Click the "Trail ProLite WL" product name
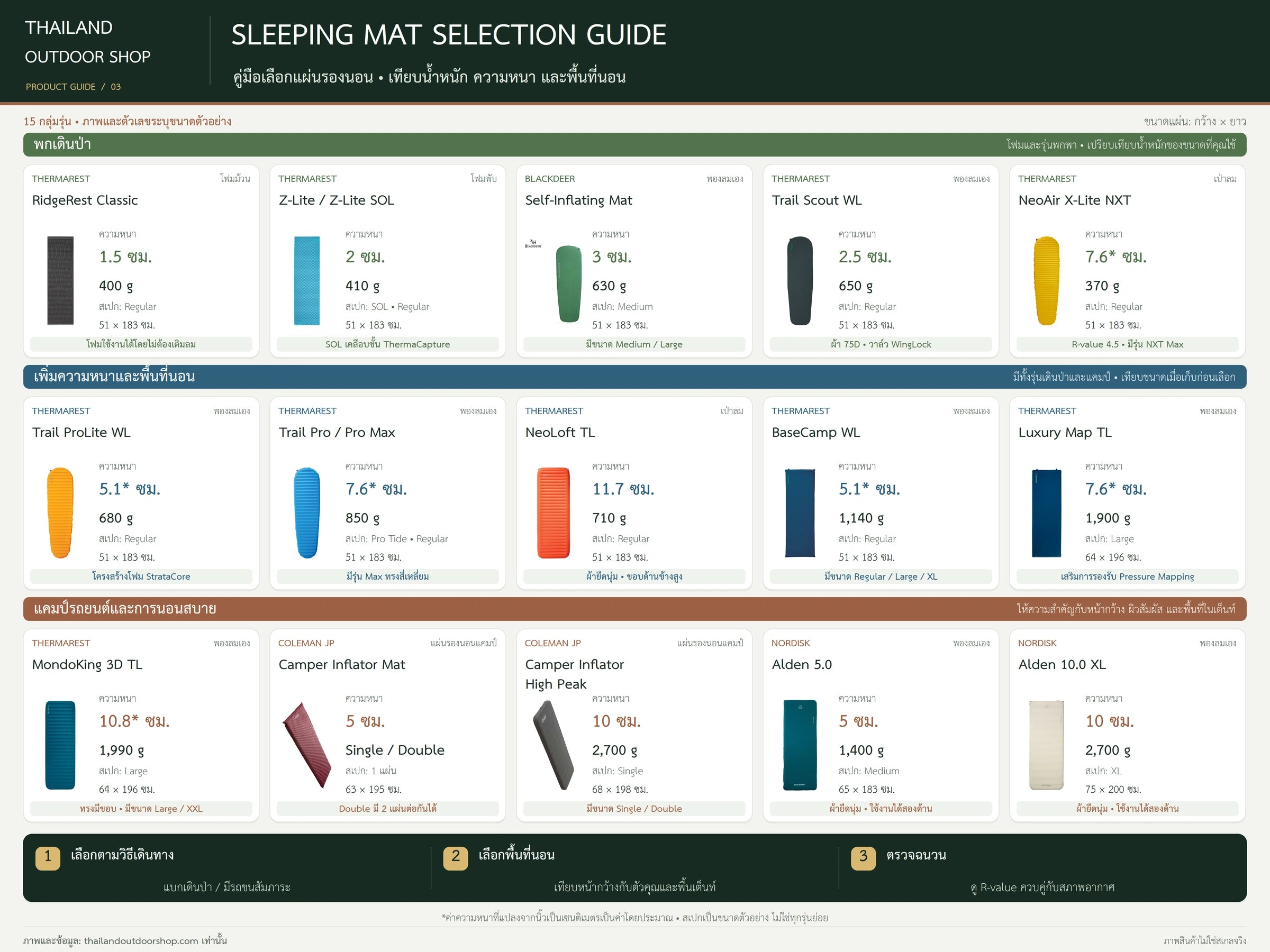1270x952 pixels. tap(81, 432)
